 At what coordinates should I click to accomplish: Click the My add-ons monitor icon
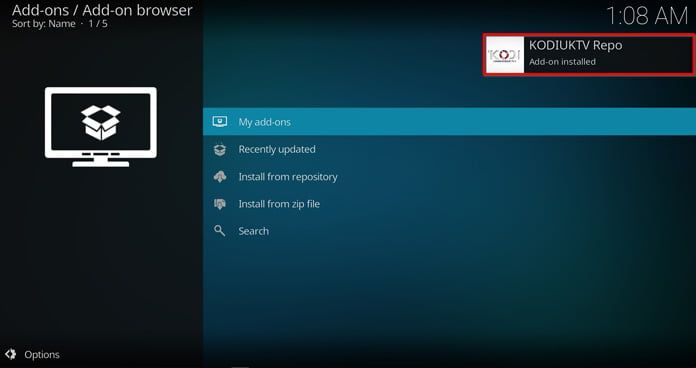pyautogui.click(x=220, y=122)
